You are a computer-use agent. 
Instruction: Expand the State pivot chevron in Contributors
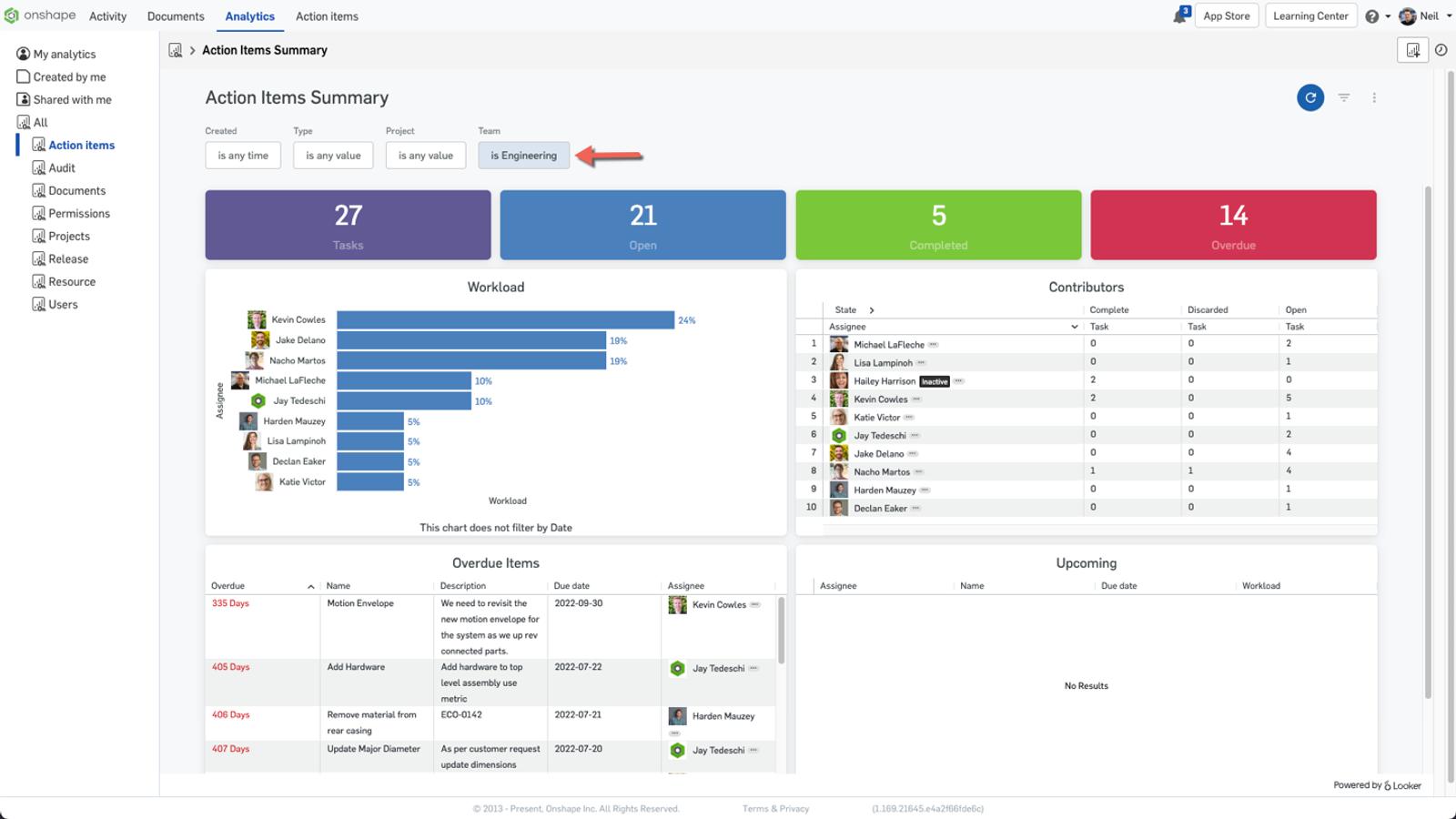871,310
